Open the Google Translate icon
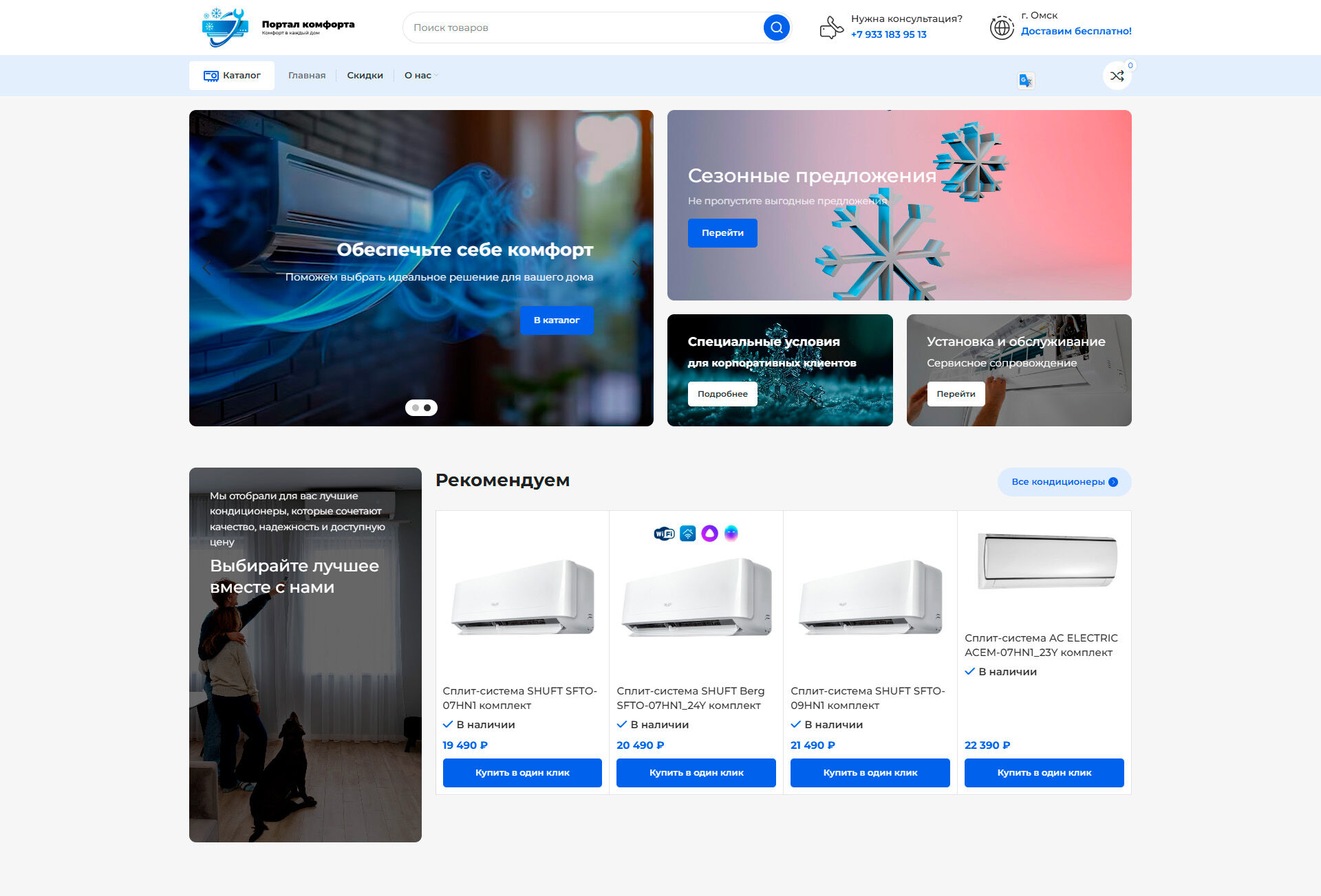 point(1025,80)
